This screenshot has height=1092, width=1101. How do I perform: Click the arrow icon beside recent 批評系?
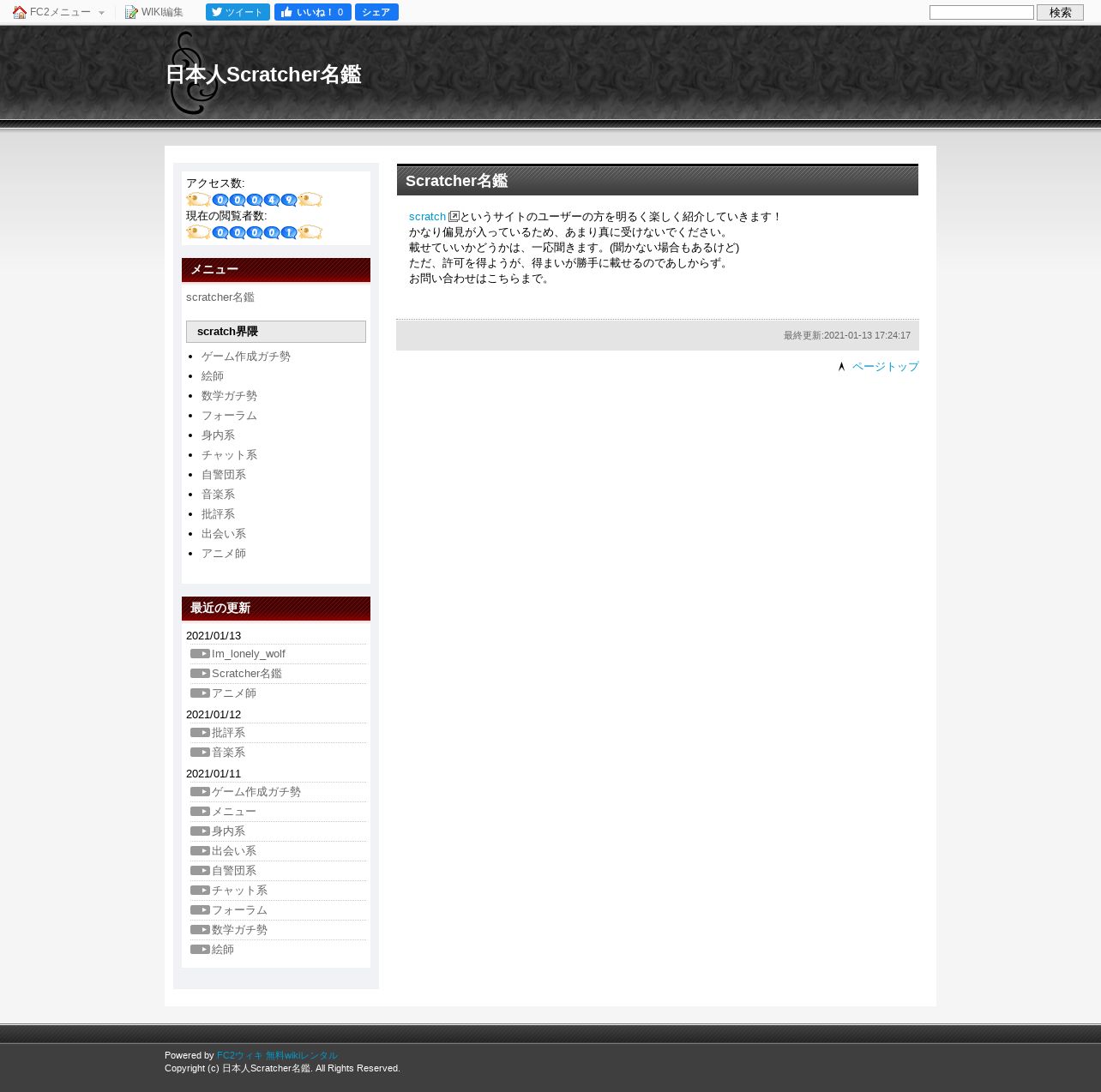pos(200,733)
